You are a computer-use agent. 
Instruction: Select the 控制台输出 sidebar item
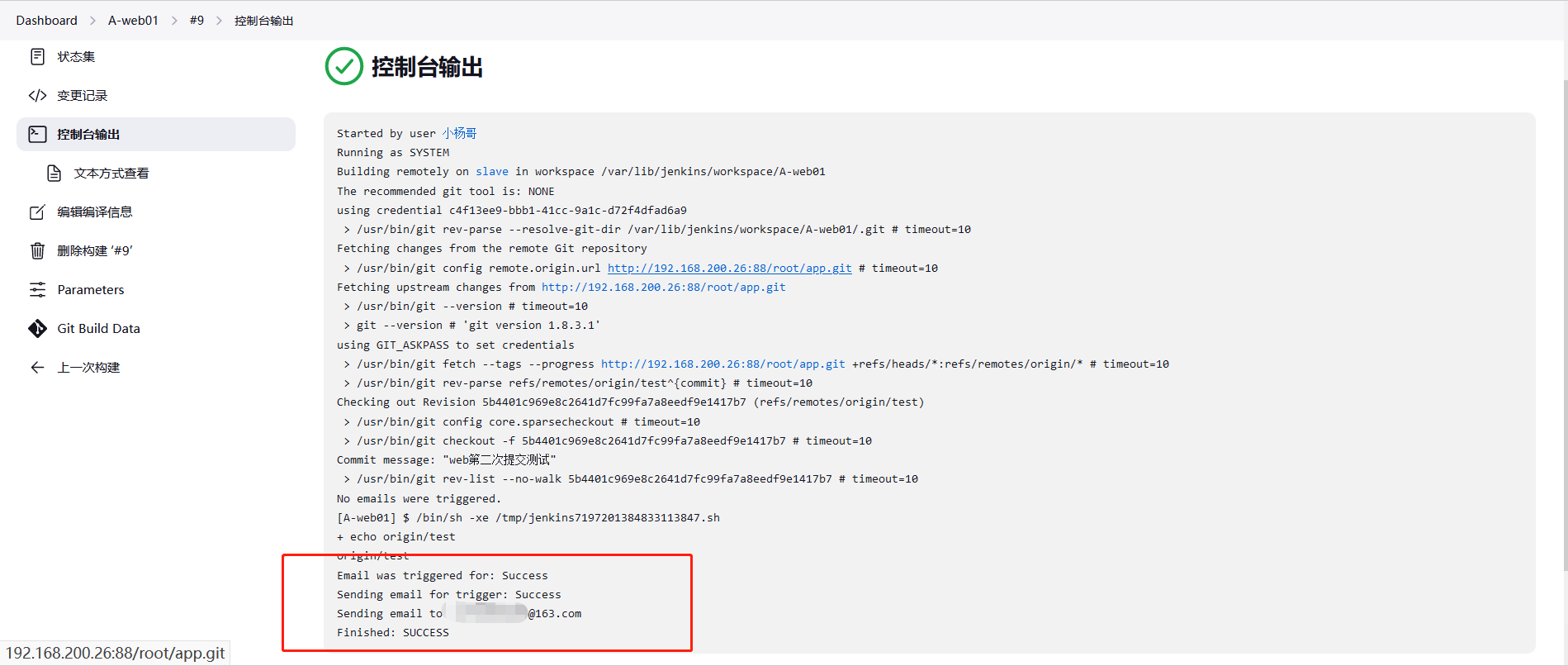(156, 134)
